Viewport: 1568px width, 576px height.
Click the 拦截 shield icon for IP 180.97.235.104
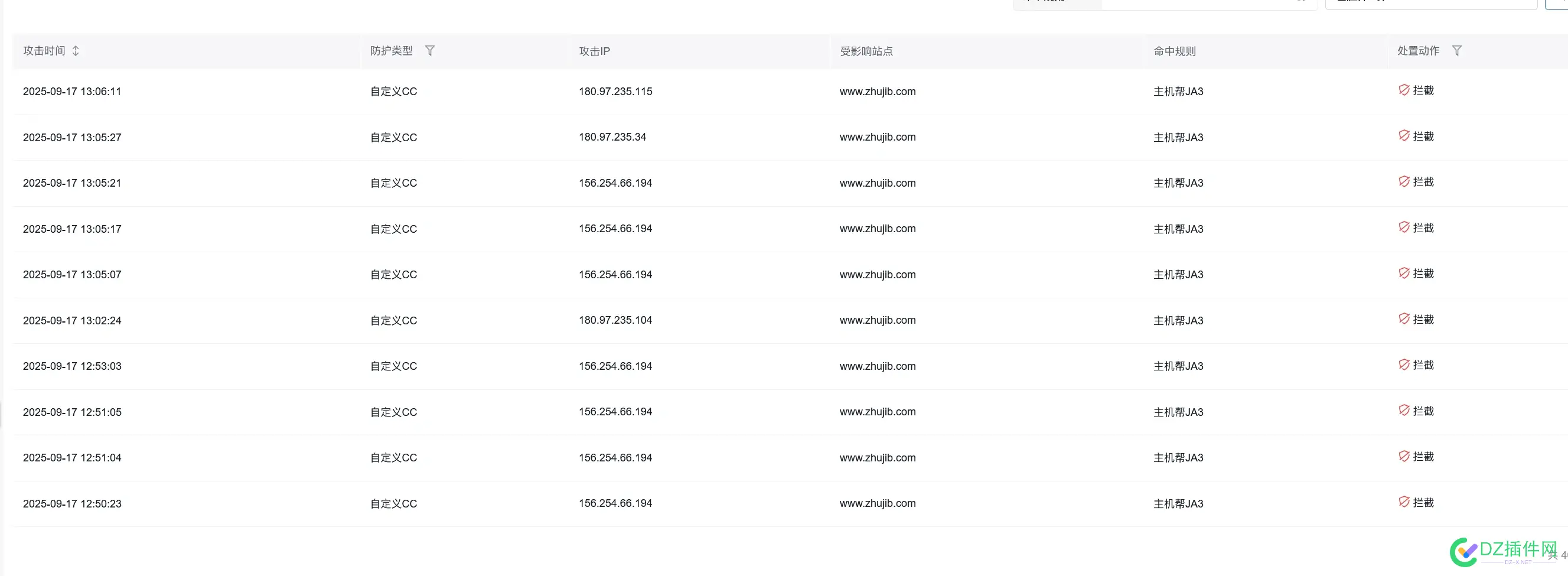click(1405, 318)
